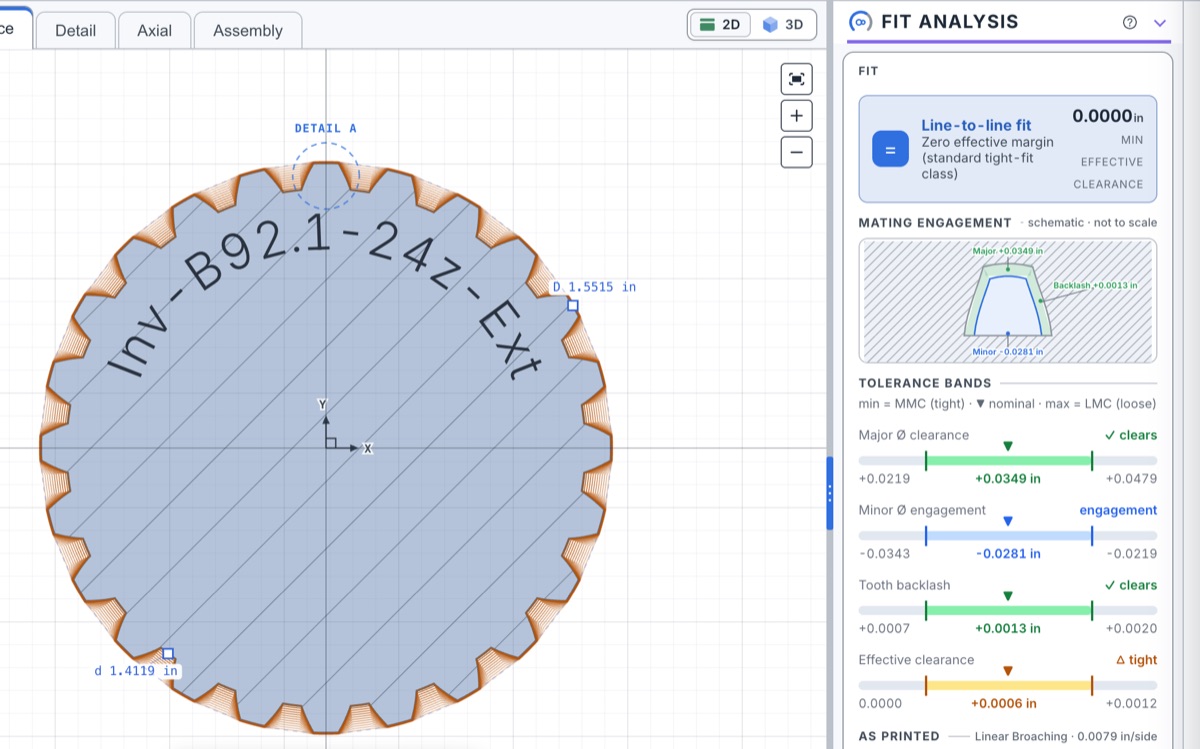Click the blue equals icon on fit card

coord(890,149)
